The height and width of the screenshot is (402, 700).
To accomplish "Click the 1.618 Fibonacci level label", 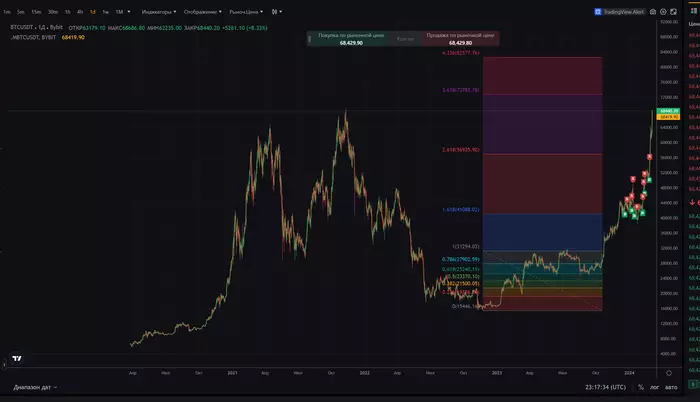I will click(461, 209).
